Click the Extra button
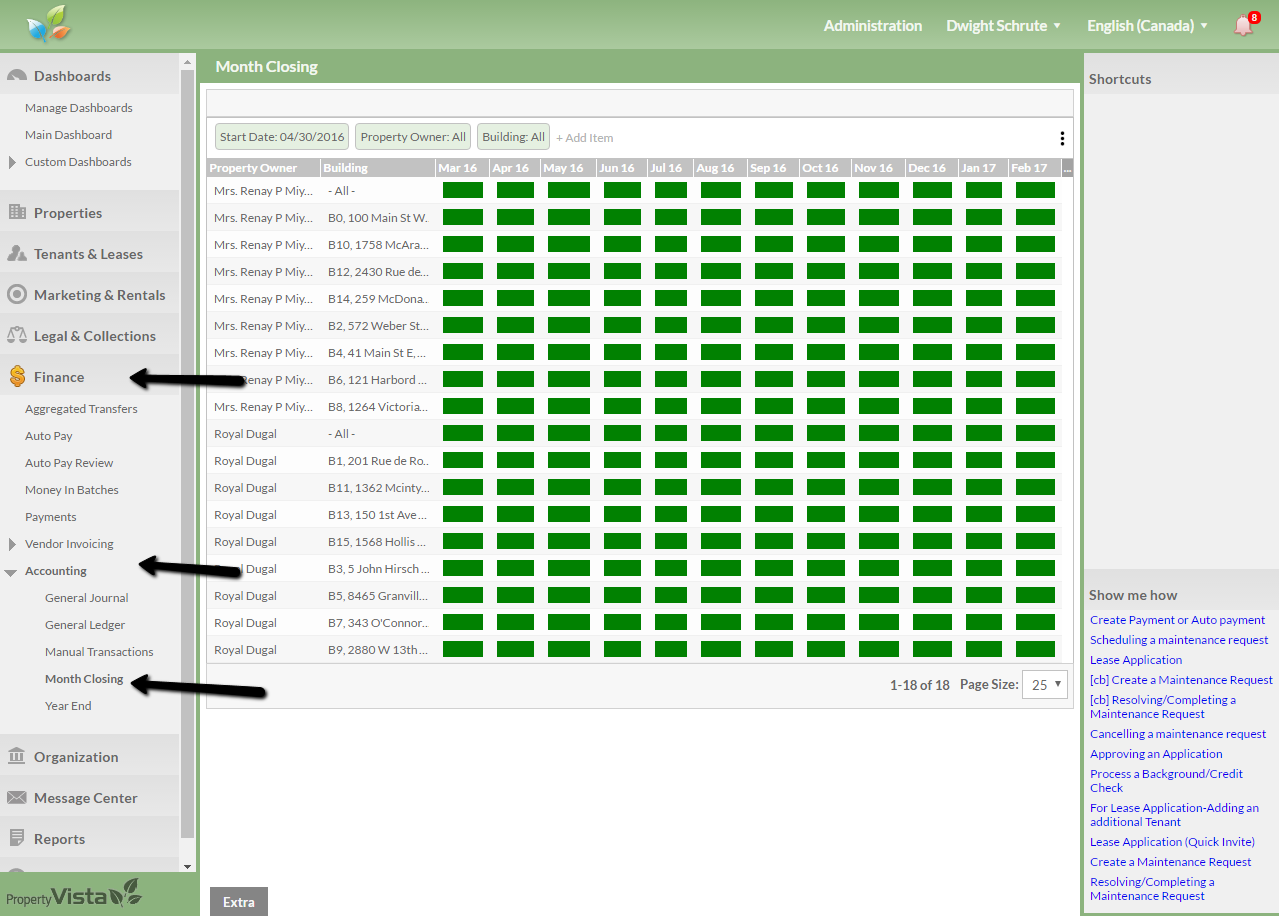The image size is (1279, 916). click(x=239, y=902)
